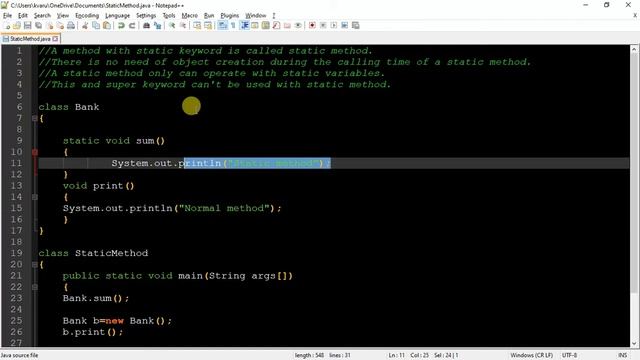Screen dimensions: 640x360
Task: Click the UTF-8 encoding status bar entry
Action: 569,355
